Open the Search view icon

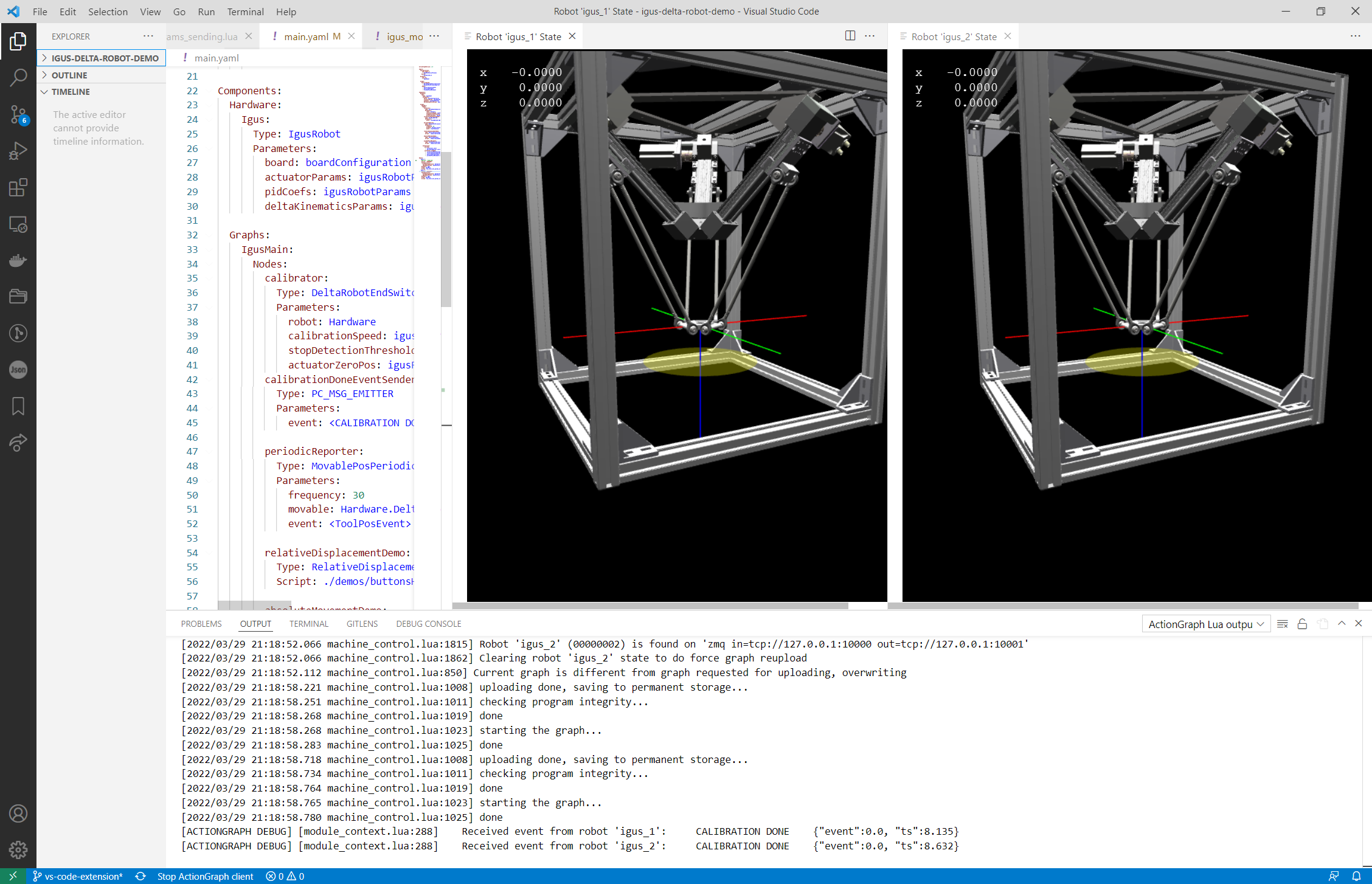[18, 78]
